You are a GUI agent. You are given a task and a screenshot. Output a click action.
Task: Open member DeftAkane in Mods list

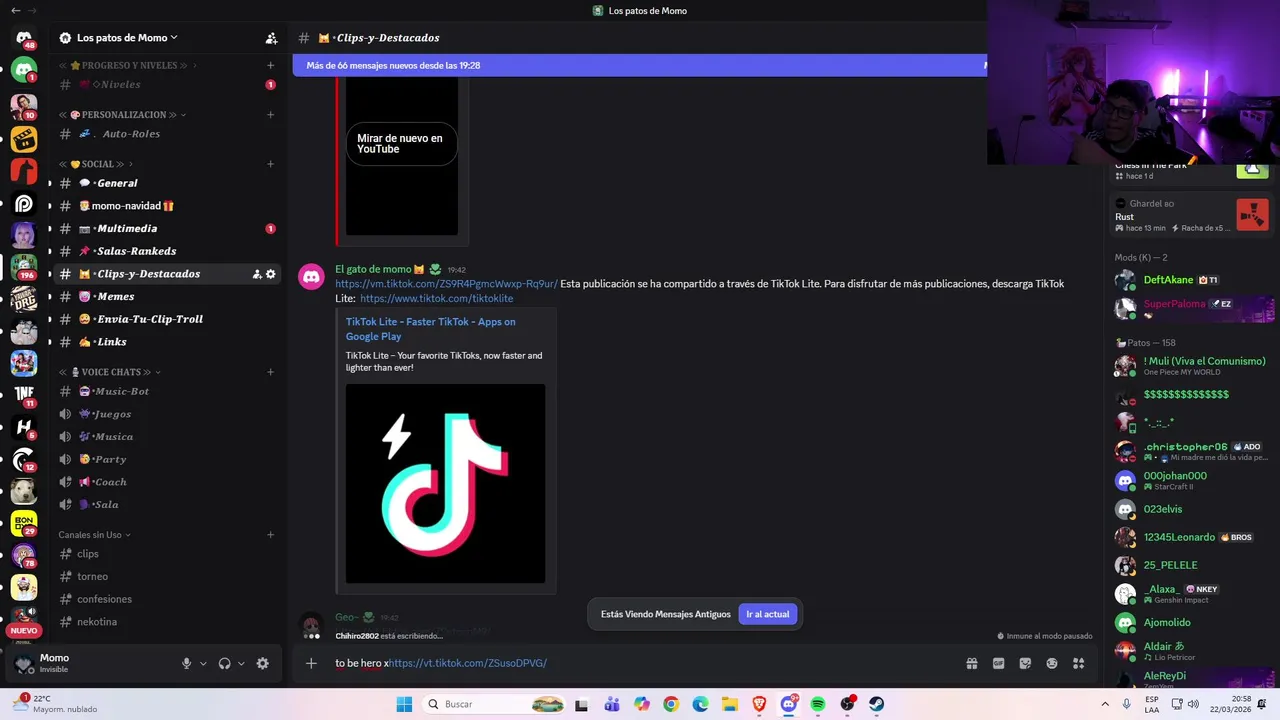pos(1190,280)
